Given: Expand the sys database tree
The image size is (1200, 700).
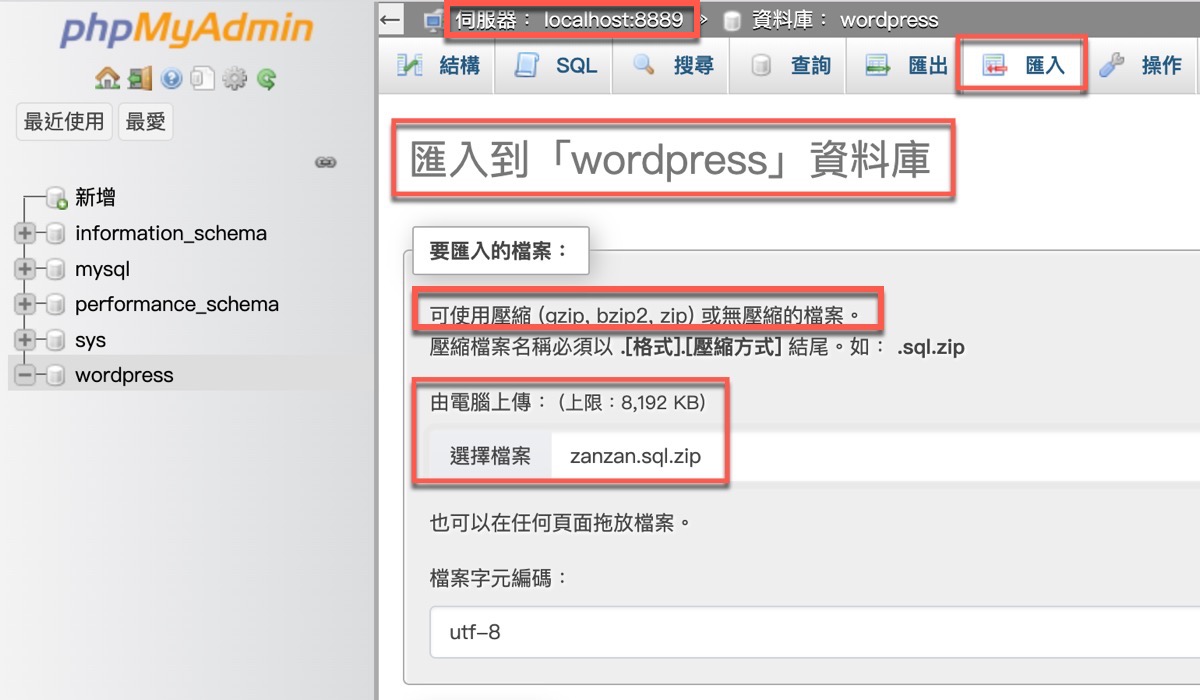Looking at the screenshot, I should (x=25, y=341).
